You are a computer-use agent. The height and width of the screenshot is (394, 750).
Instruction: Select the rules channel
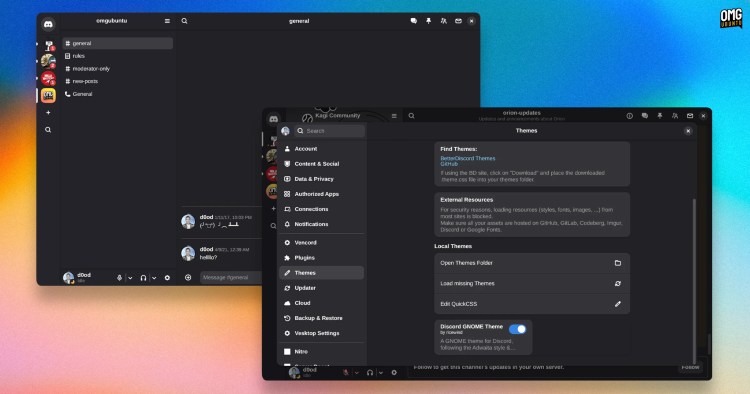(118, 56)
